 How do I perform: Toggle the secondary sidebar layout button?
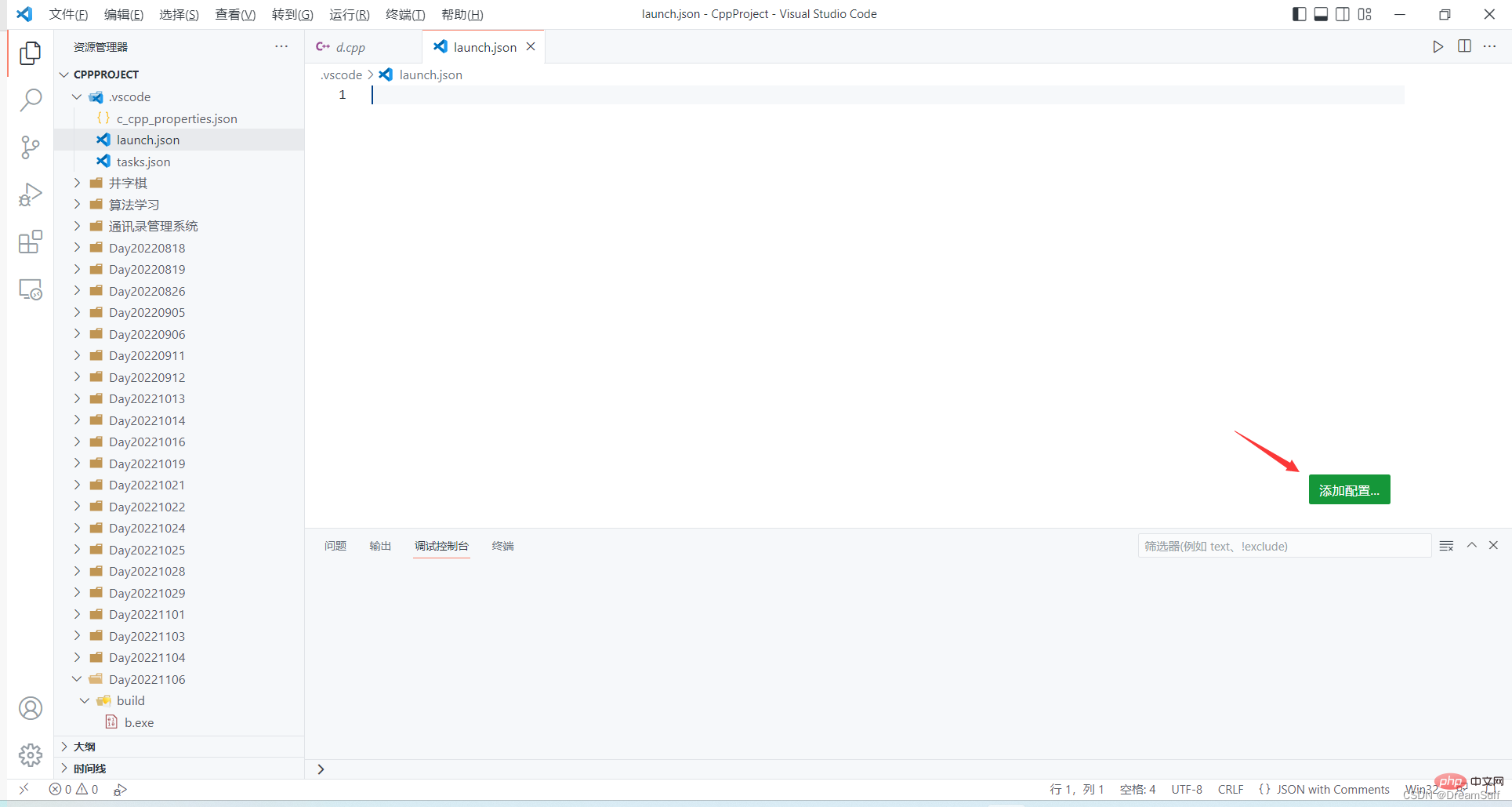tap(1343, 14)
